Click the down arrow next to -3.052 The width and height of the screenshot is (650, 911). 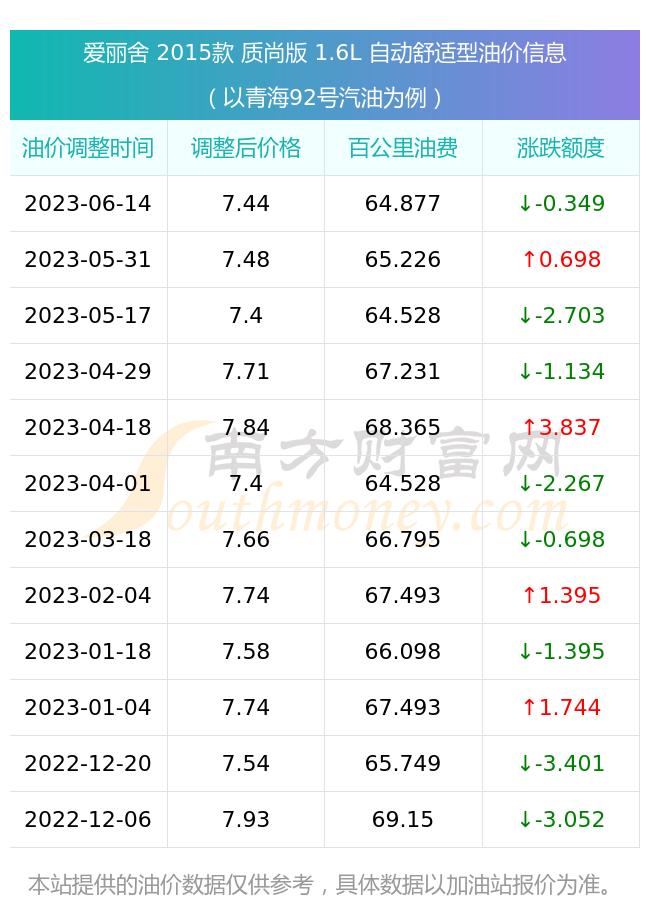525,820
